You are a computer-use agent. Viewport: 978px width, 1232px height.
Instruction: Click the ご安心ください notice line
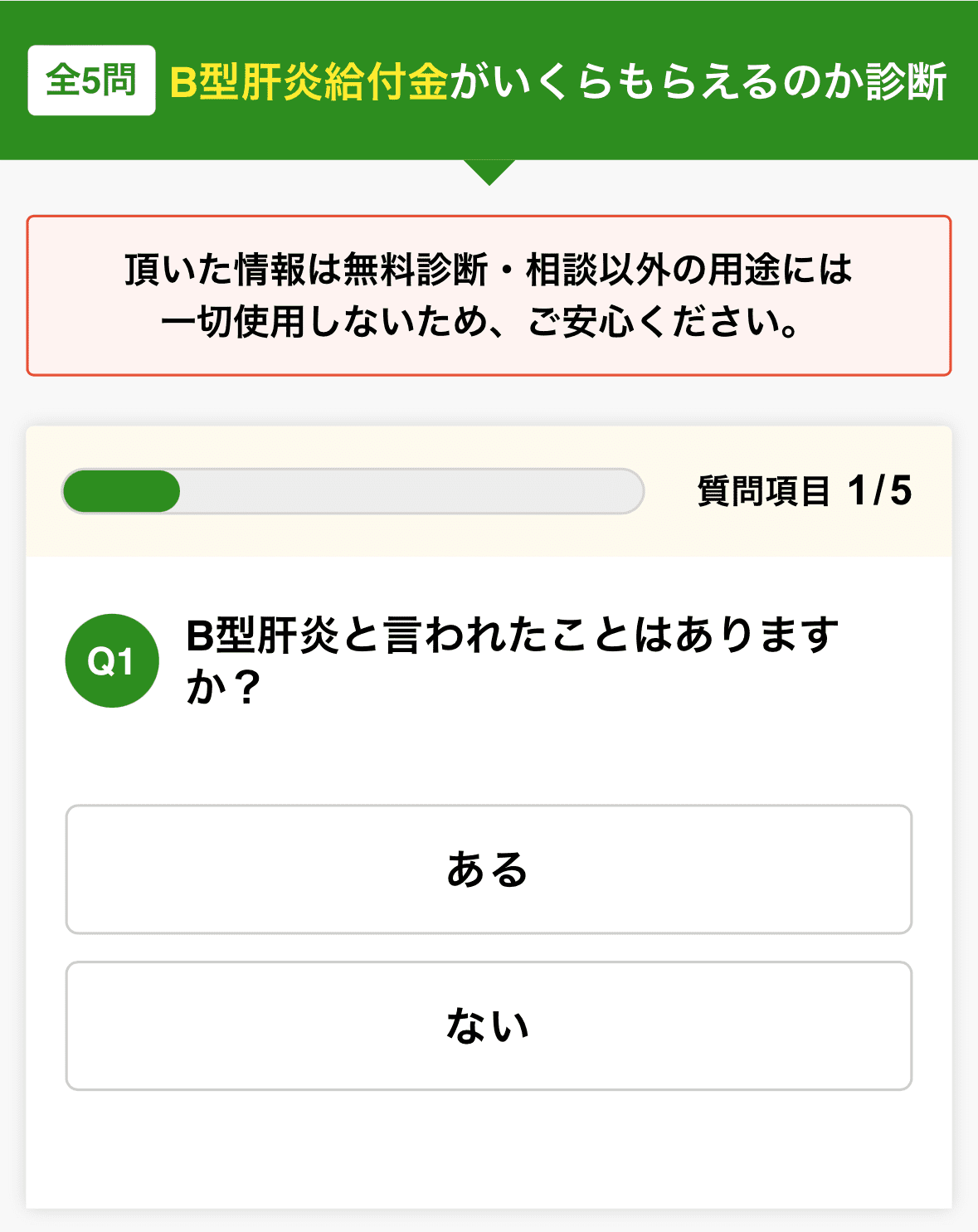pyautogui.click(x=481, y=322)
